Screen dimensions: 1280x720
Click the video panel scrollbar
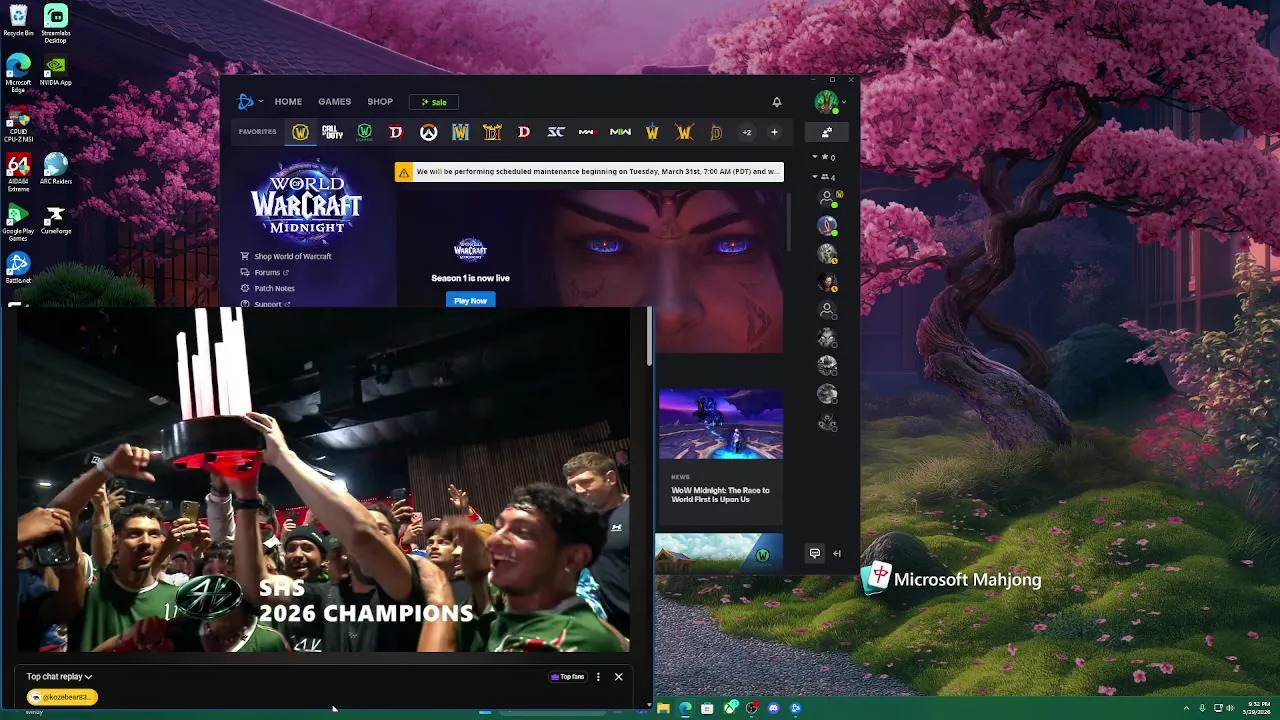point(650,337)
